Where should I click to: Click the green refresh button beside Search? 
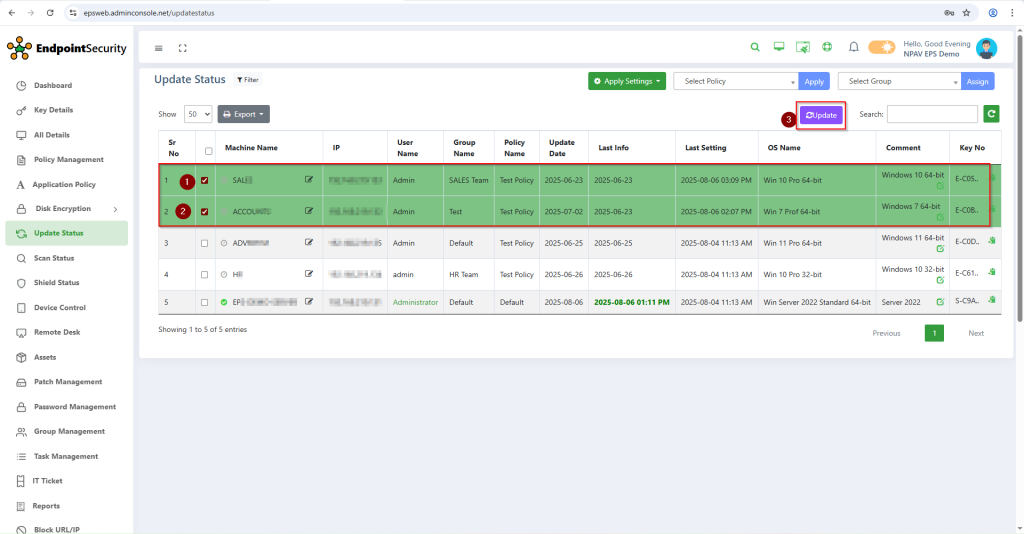coord(991,114)
